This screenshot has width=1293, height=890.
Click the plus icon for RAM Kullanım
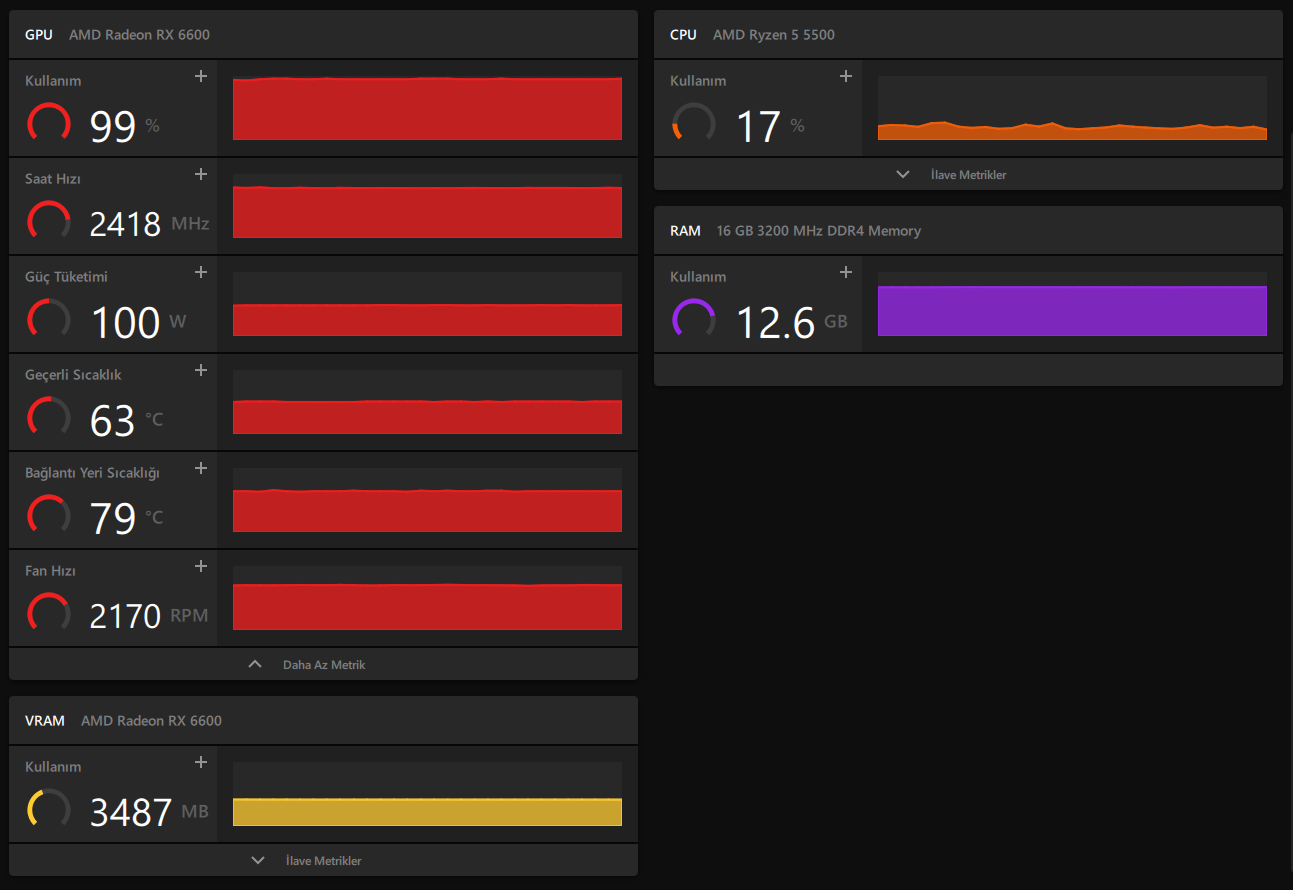[846, 272]
